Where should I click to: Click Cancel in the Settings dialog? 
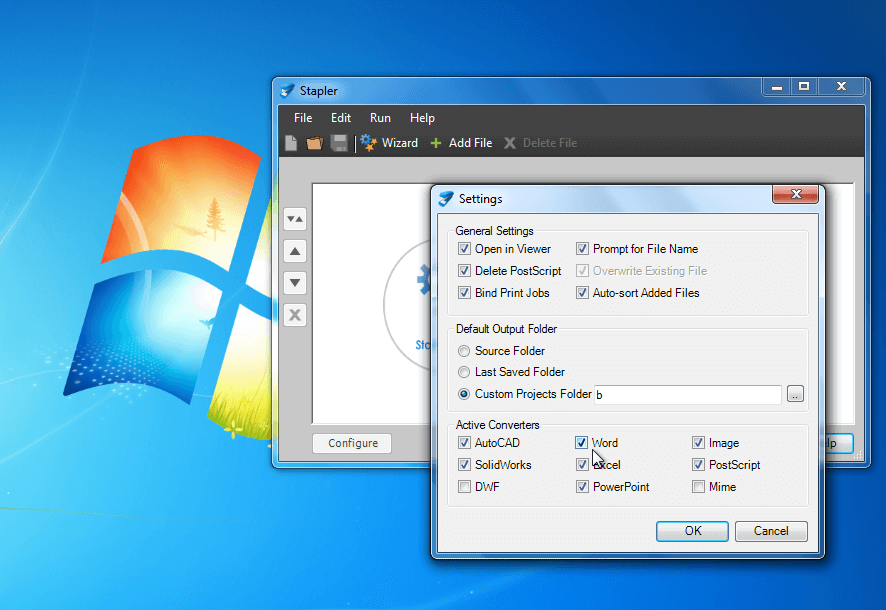point(771,531)
